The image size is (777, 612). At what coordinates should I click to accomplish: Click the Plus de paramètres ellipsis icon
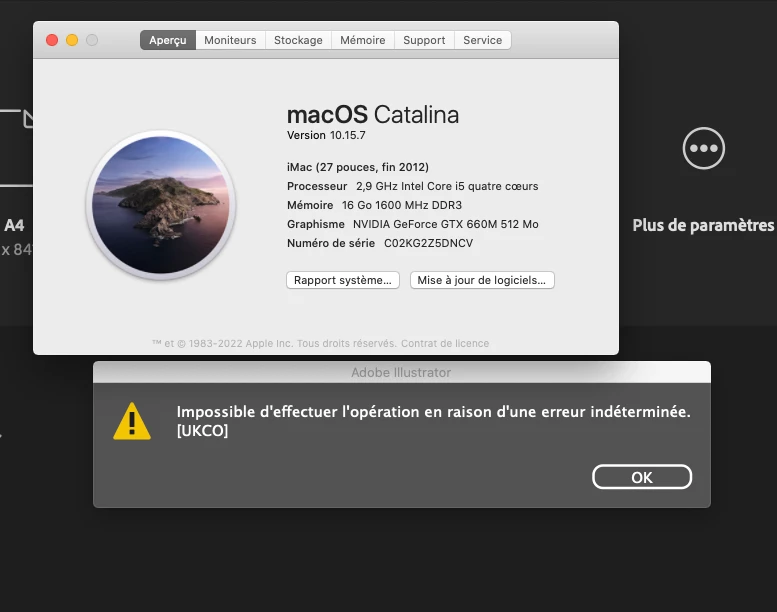point(704,148)
